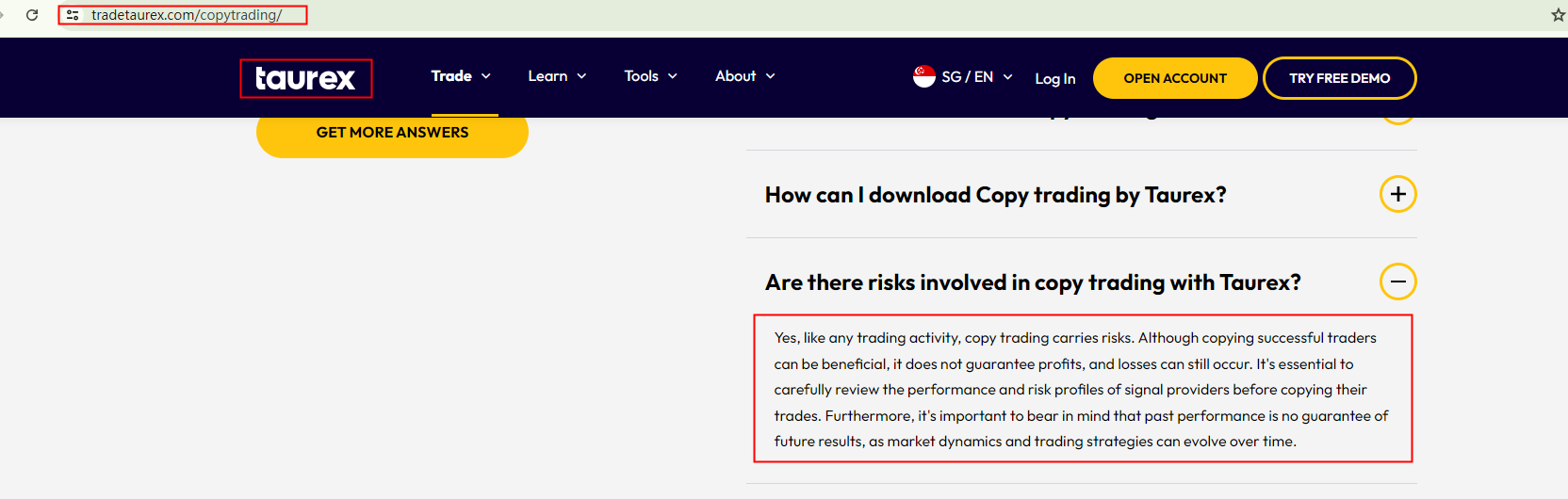Viewport: 1568px width, 499px height.
Task: Click the Log In link
Action: pyautogui.click(x=1054, y=79)
